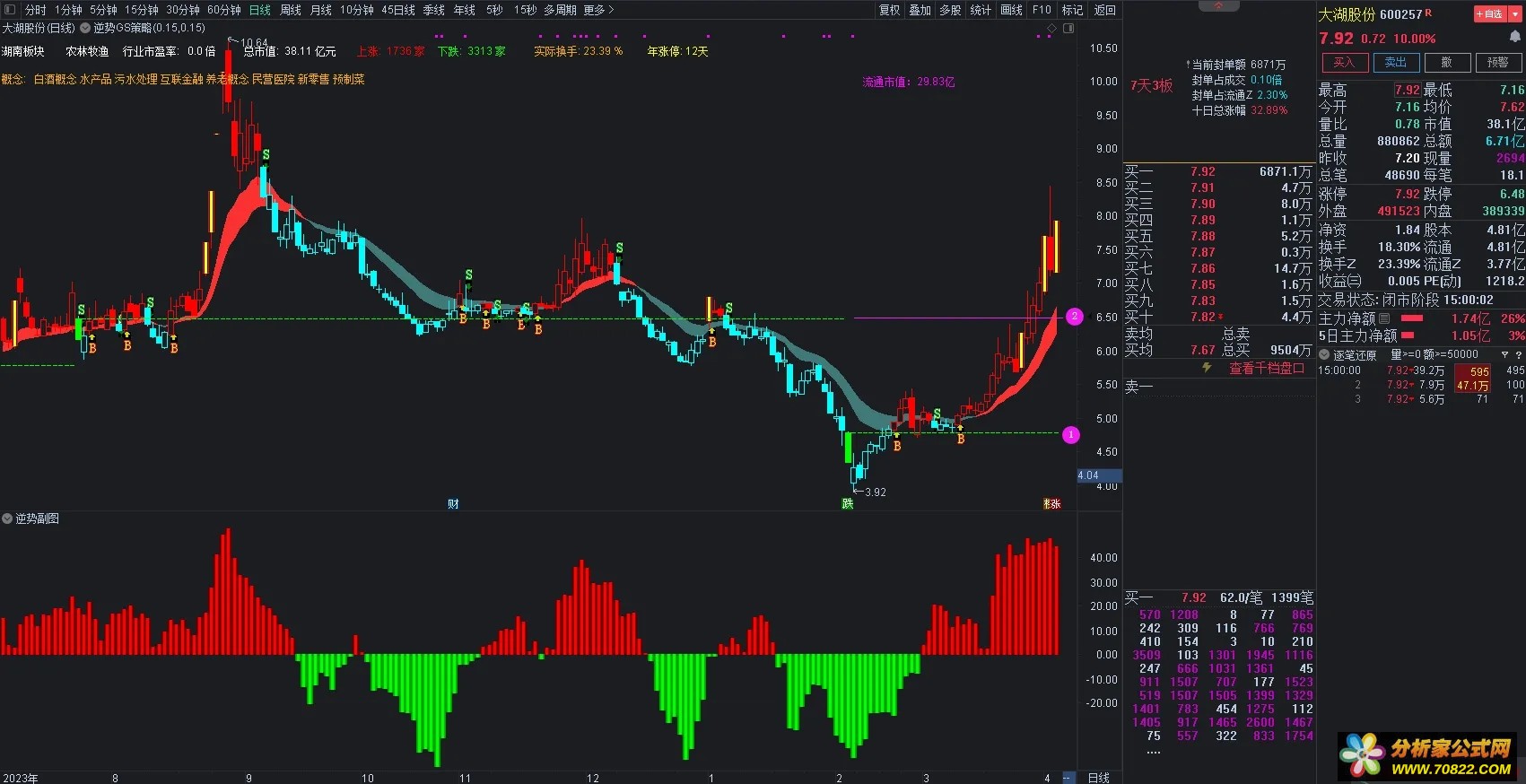Open the alert bell icon
The width and height of the screenshot is (1526, 784).
pyautogui.click(x=1515, y=38)
